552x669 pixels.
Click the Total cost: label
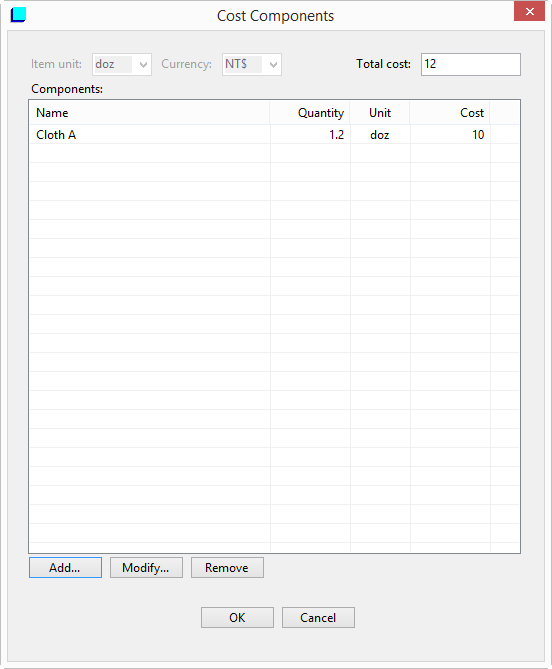[x=383, y=64]
